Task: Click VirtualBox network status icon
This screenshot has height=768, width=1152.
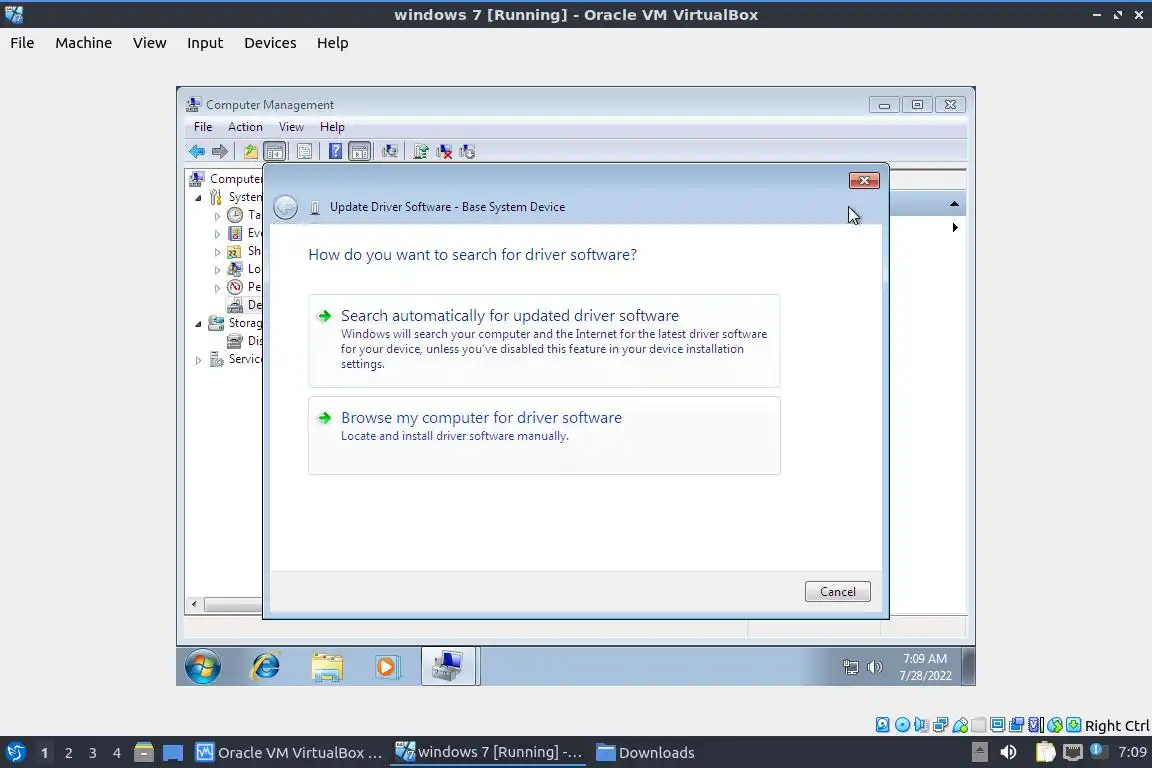Action: pos(940,725)
